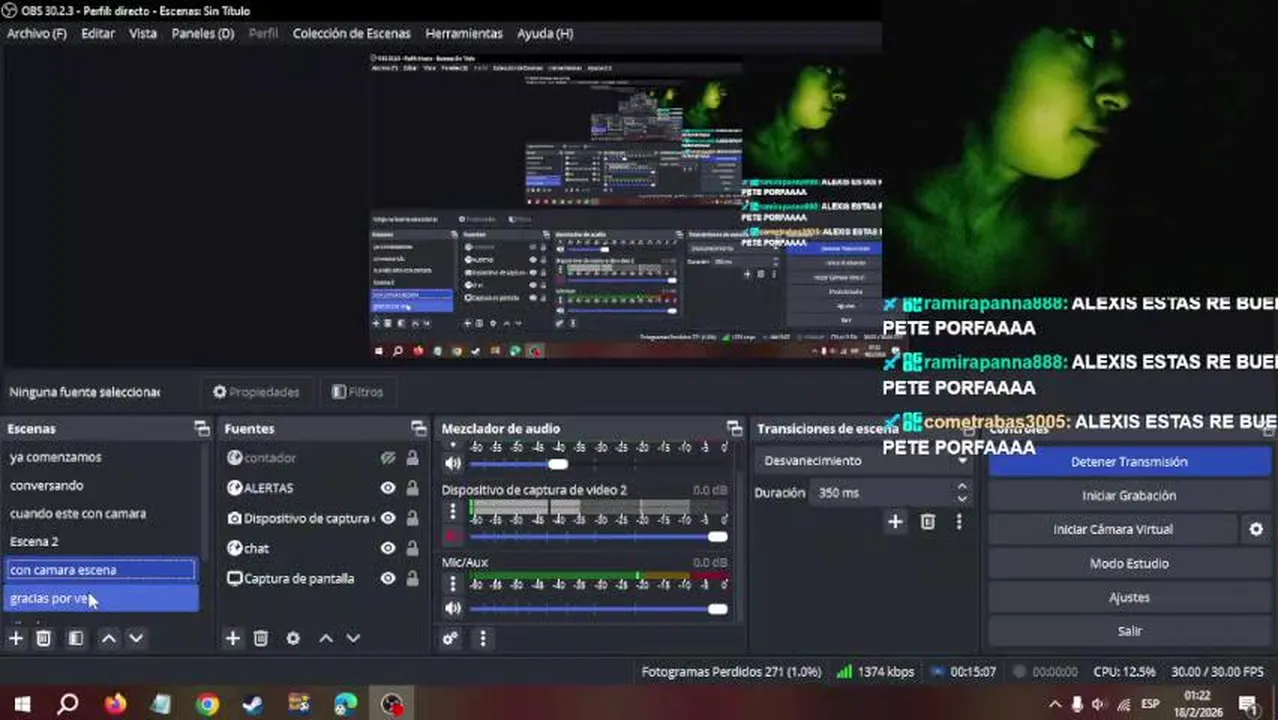Move the source up in Fuentes
The width and height of the screenshot is (1278, 720).
coord(326,638)
